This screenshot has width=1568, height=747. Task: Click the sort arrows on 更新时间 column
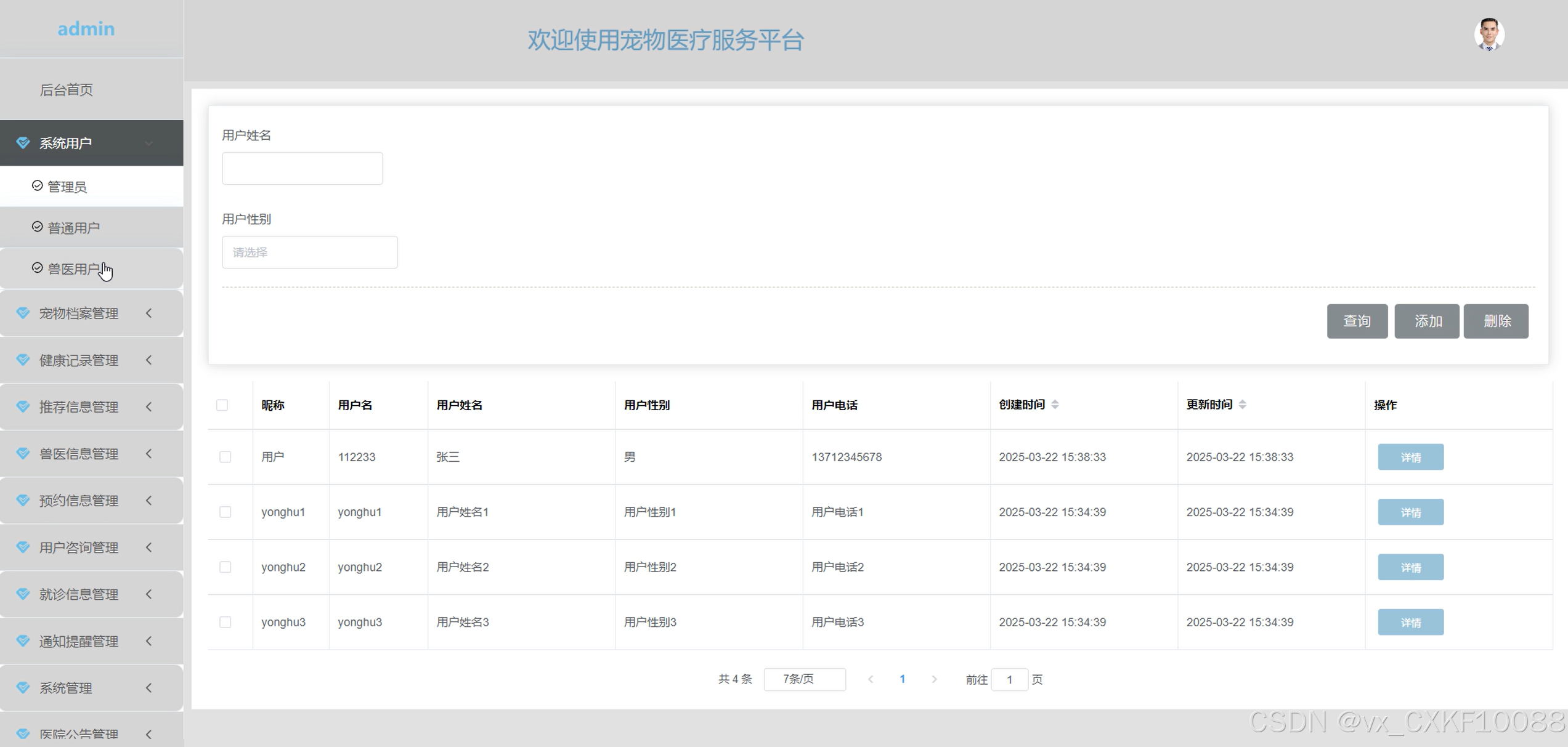point(1242,405)
